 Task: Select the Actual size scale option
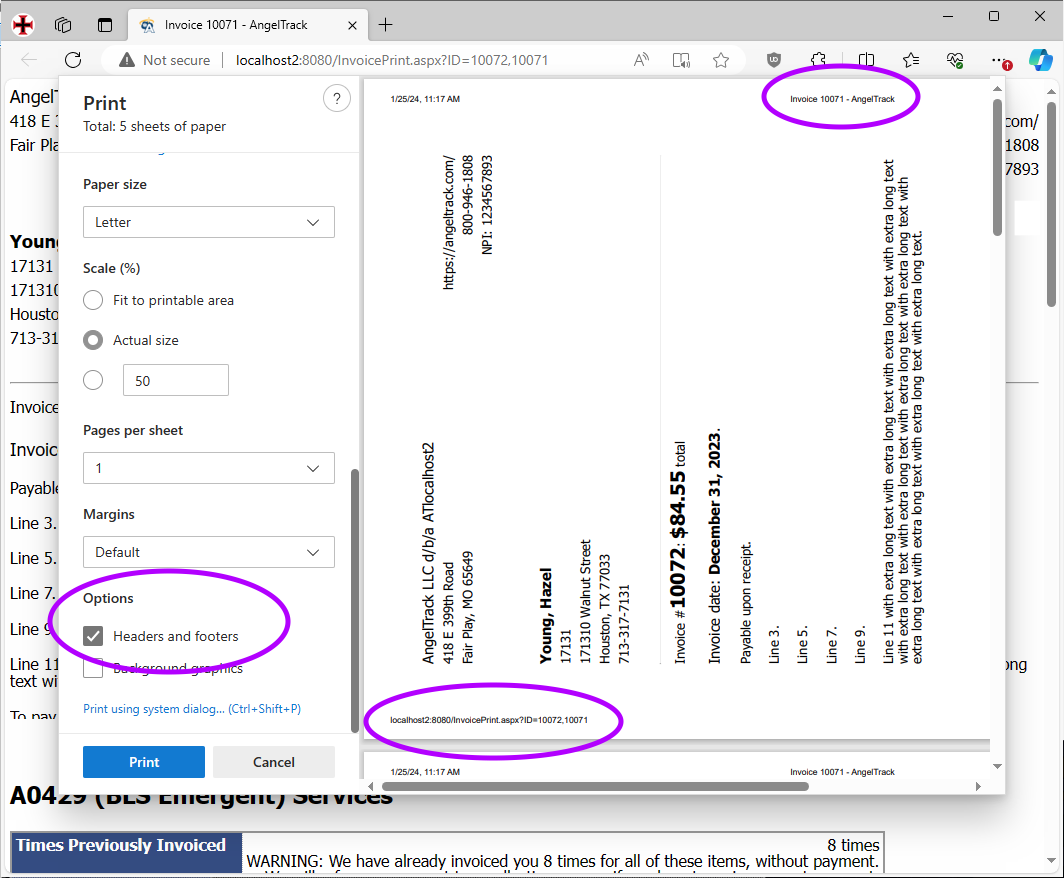pyautogui.click(x=93, y=340)
